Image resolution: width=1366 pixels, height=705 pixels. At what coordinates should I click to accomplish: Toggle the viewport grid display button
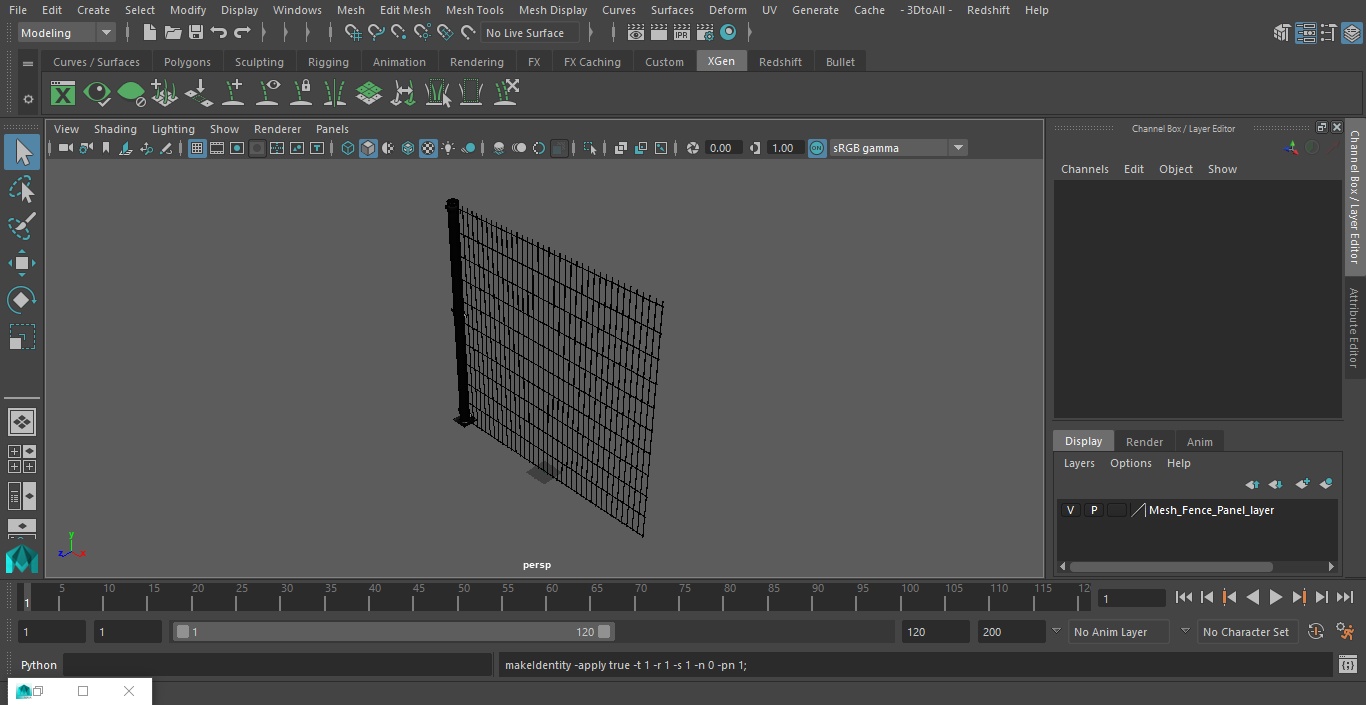pyautogui.click(x=197, y=148)
